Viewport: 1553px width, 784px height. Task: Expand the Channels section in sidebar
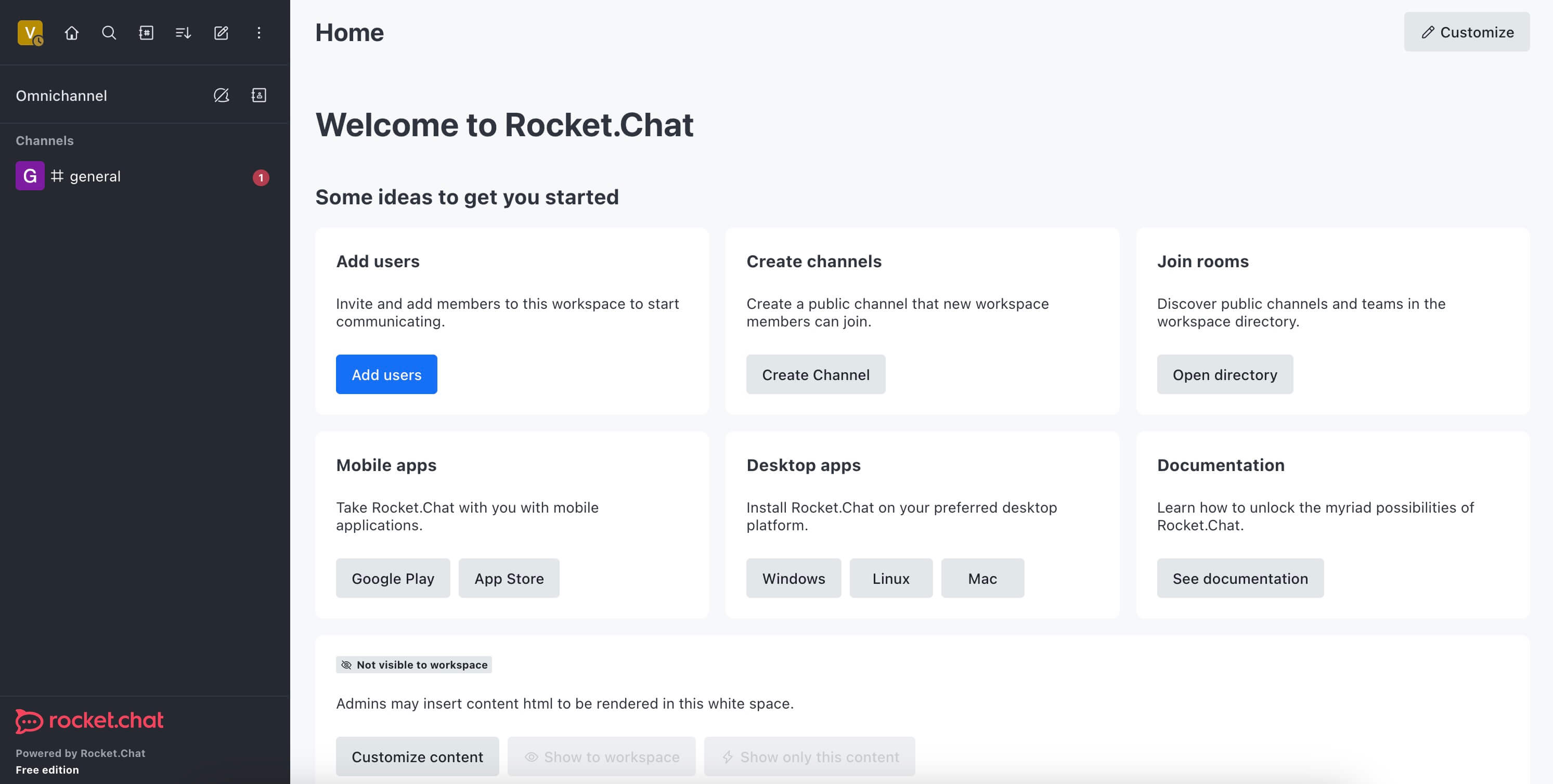[44, 141]
